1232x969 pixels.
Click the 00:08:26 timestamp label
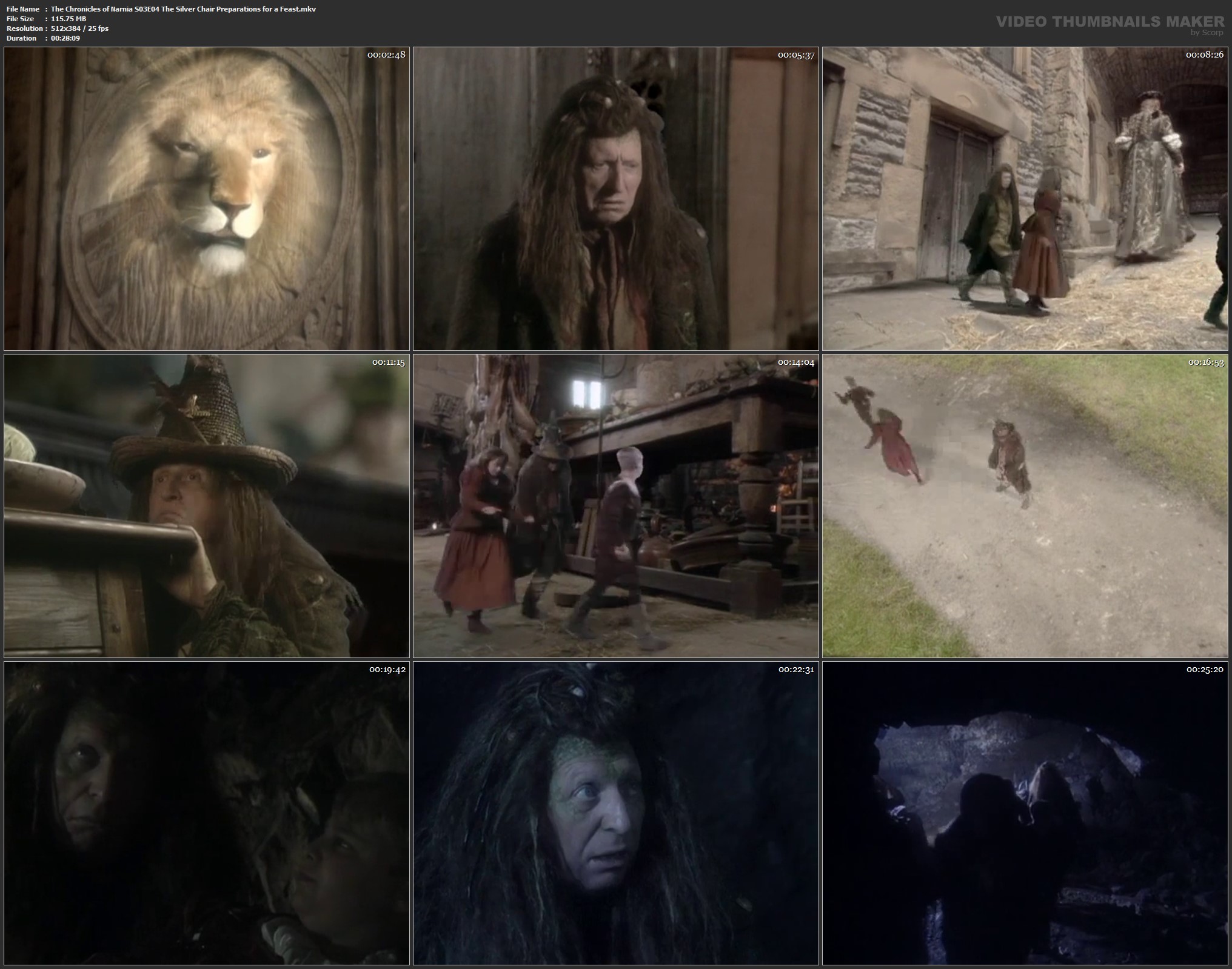pyautogui.click(x=1205, y=55)
